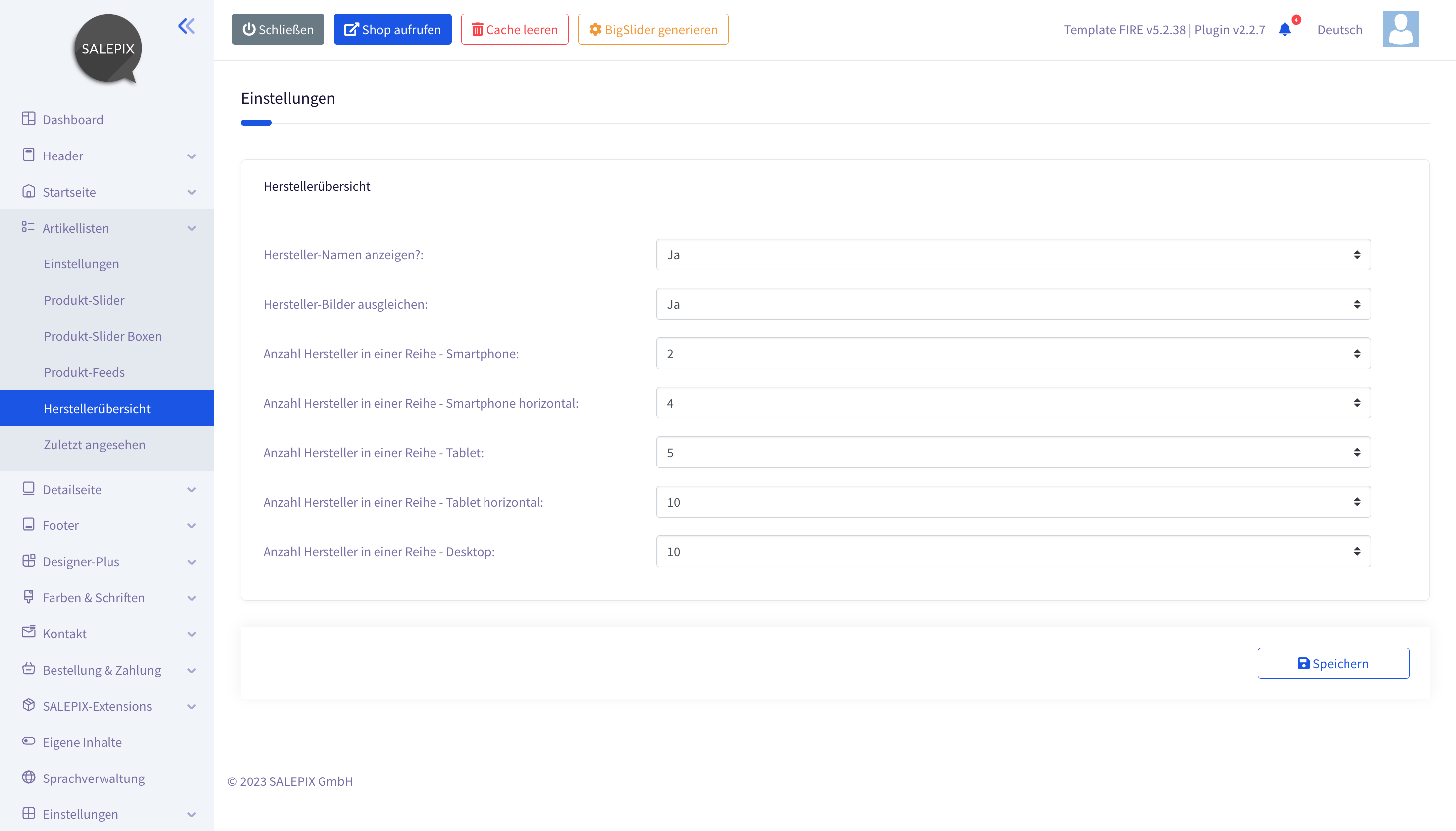Open the Smartphone row count dropdown
Image resolution: width=1456 pixels, height=831 pixels.
[x=1013, y=353]
